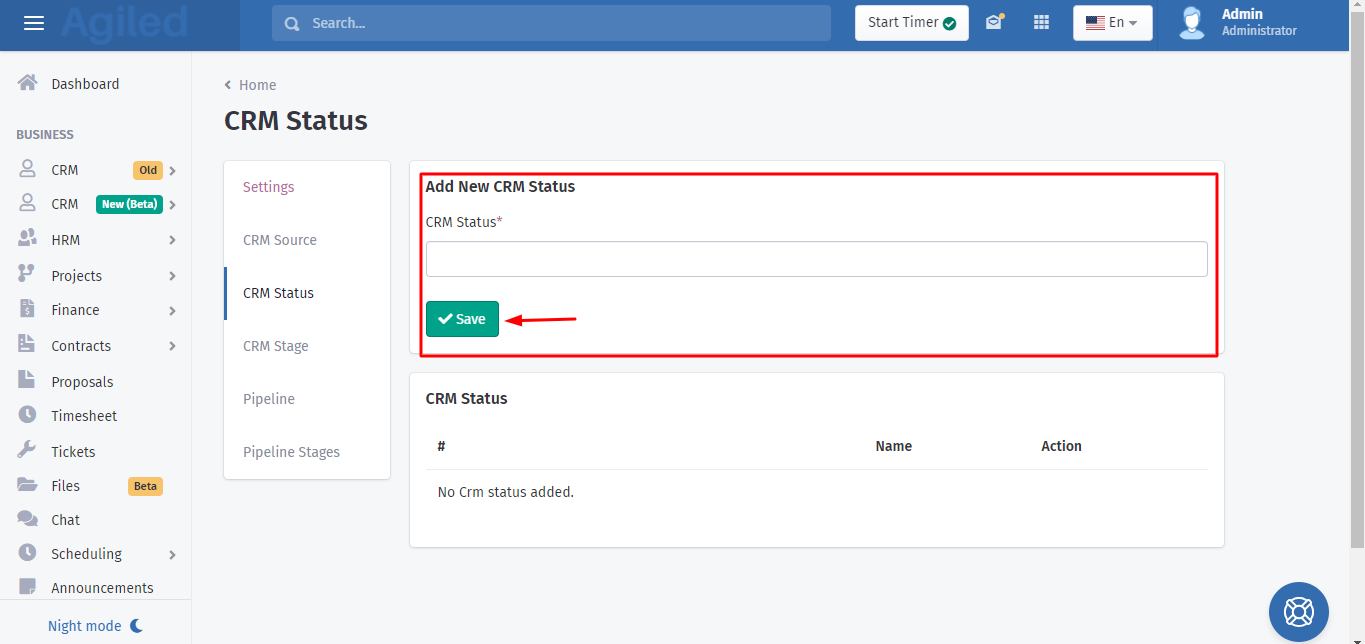The width and height of the screenshot is (1365, 644).
Task: Click the CRM Status text field
Action: (x=816, y=259)
